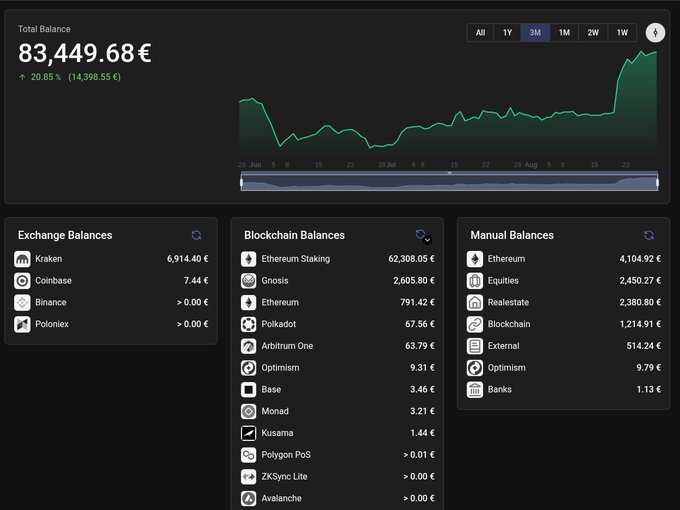Click the 4,104.92 € Ethereum manual value
Viewport: 680px width, 510px height.
(640, 259)
